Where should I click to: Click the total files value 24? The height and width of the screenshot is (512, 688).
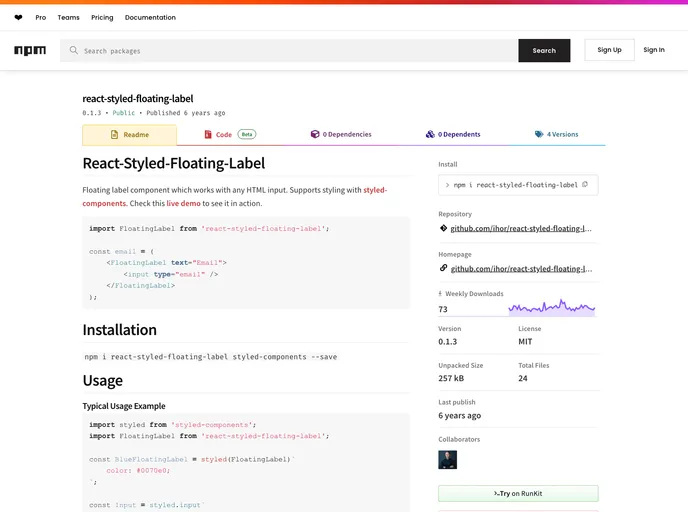(523, 378)
